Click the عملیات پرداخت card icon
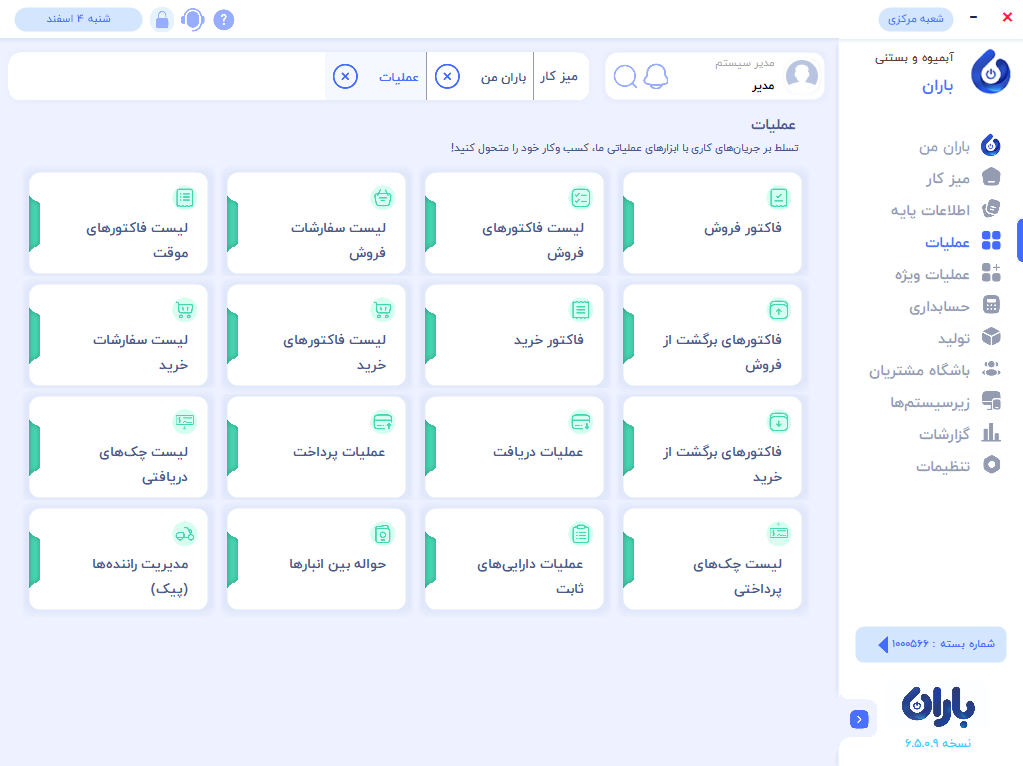The width and height of the screenshot is (1023, 766). pyautogui.click(x=382, y=422)
